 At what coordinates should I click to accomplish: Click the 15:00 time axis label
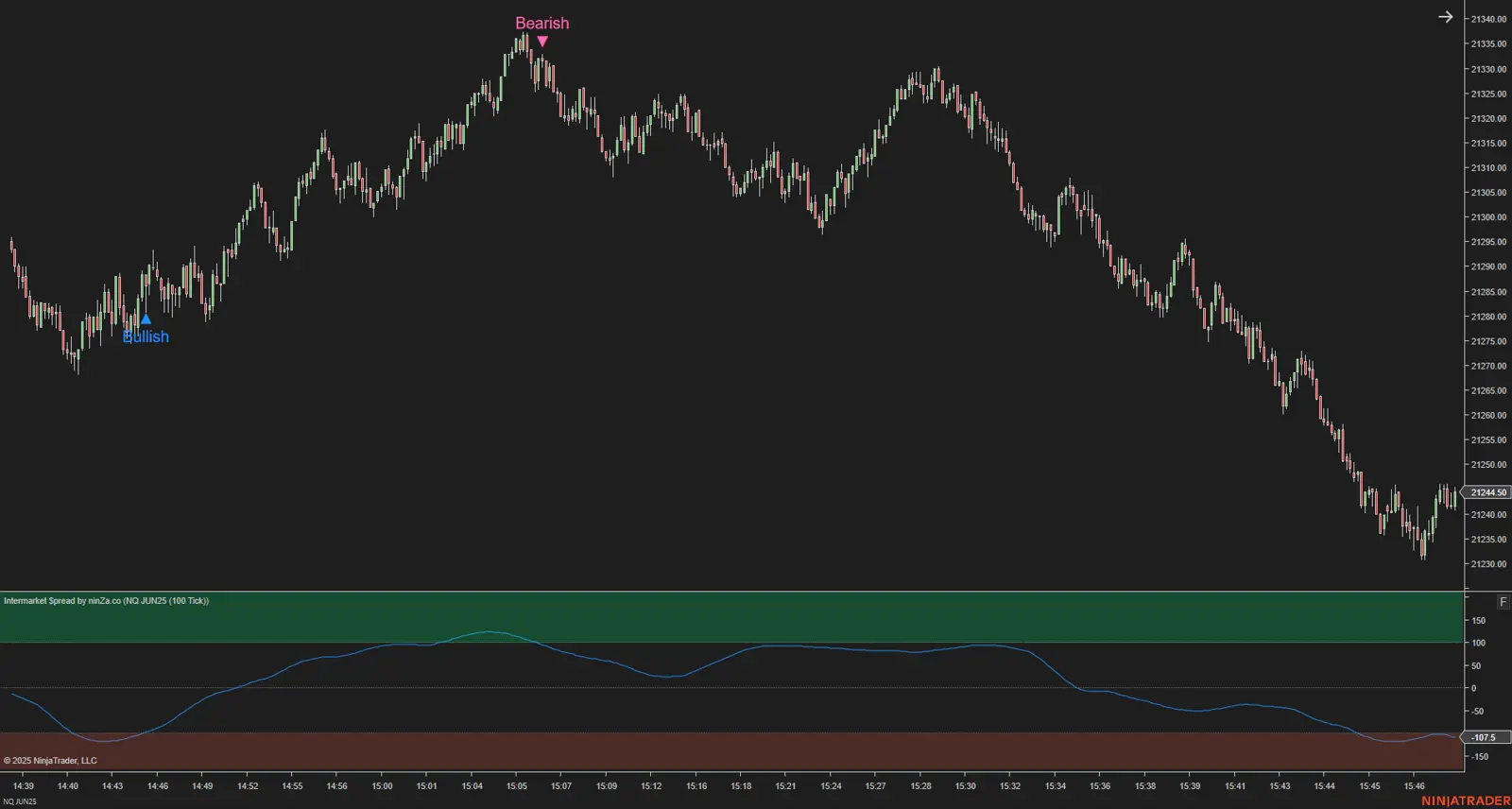[x=382, y=786]
